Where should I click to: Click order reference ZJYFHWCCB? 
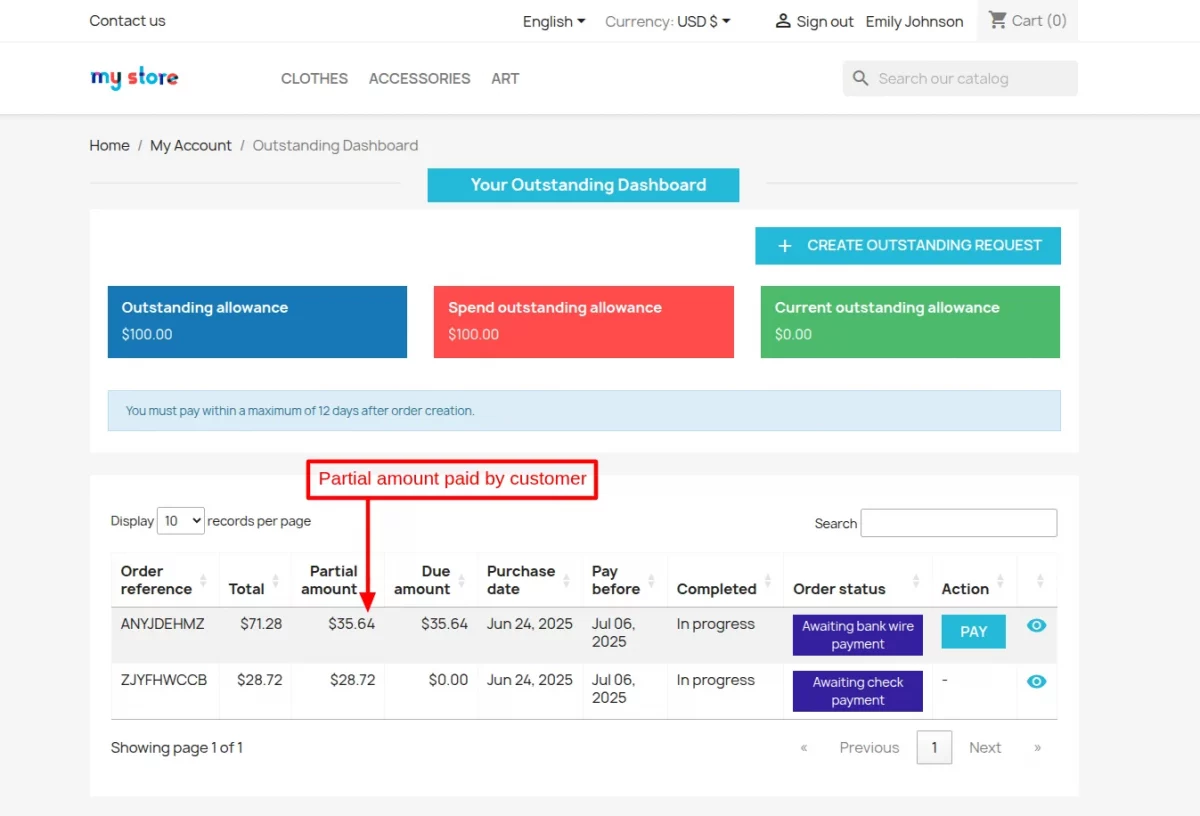point(164,680)
